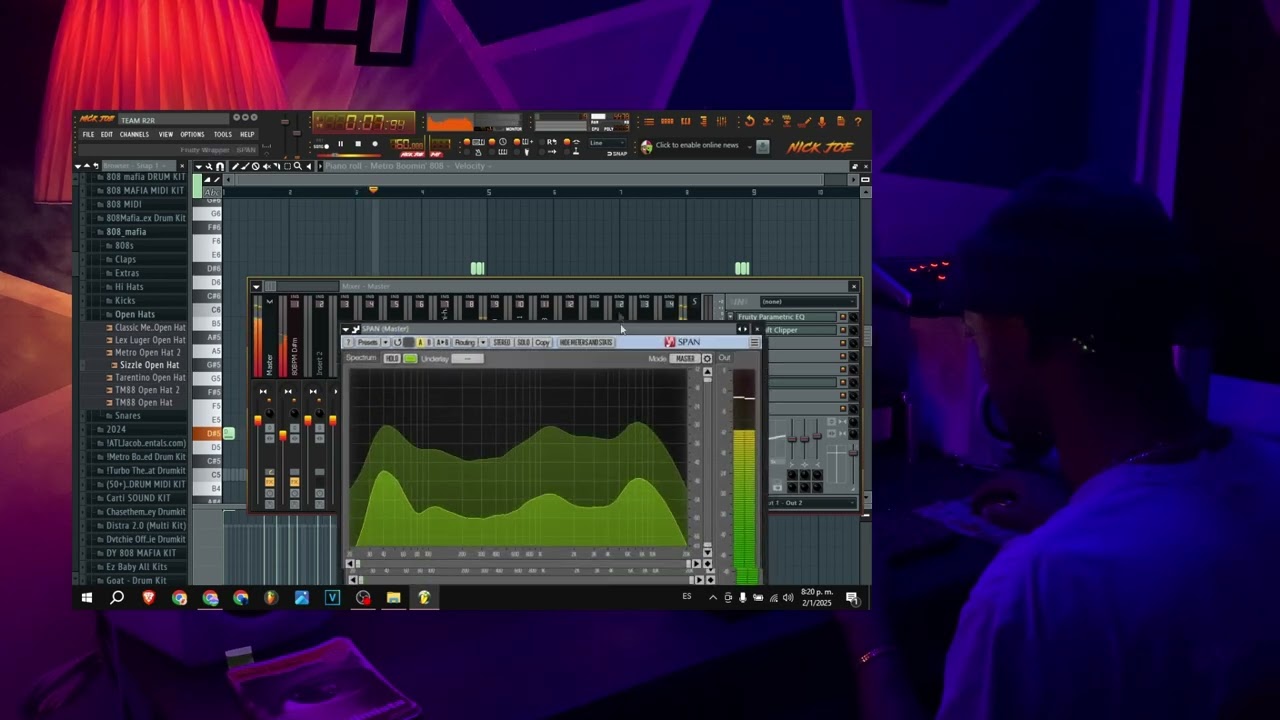Select Tarentino Open Hat sample
The width and height of the screenshot is (1280, 720).
150,378
